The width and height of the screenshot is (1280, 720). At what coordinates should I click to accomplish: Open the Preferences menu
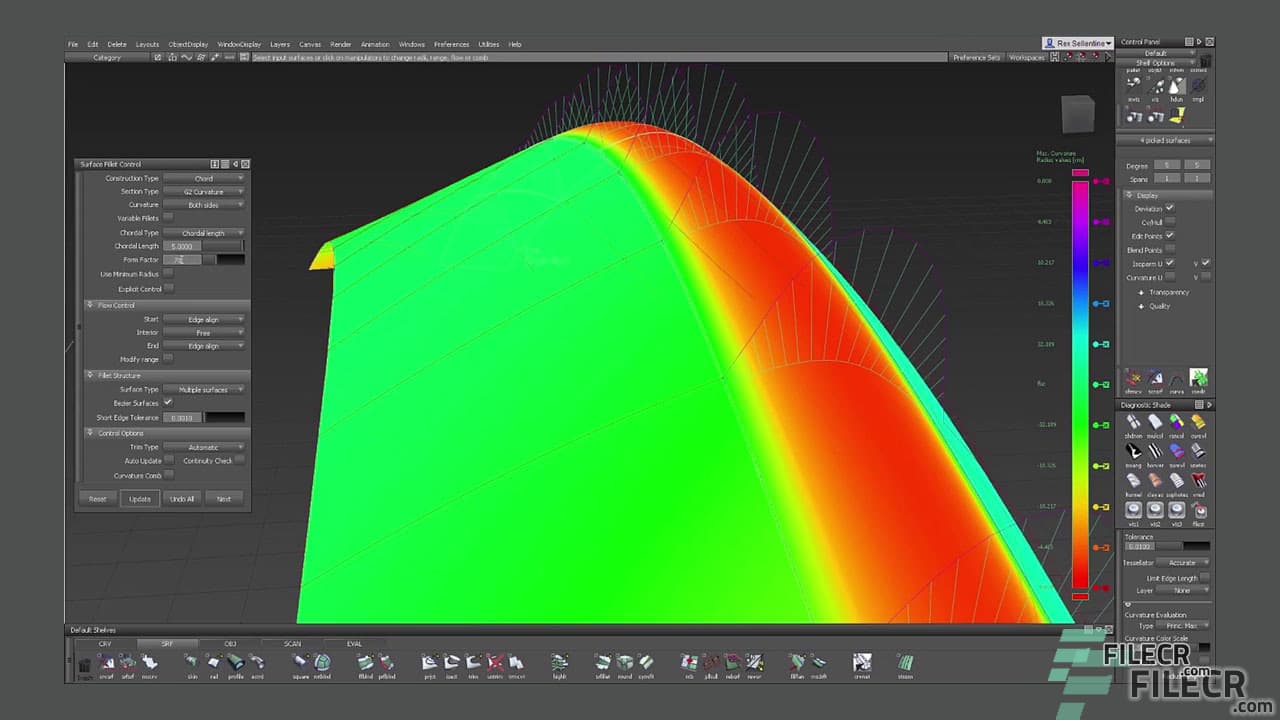(x=452, y=44)
